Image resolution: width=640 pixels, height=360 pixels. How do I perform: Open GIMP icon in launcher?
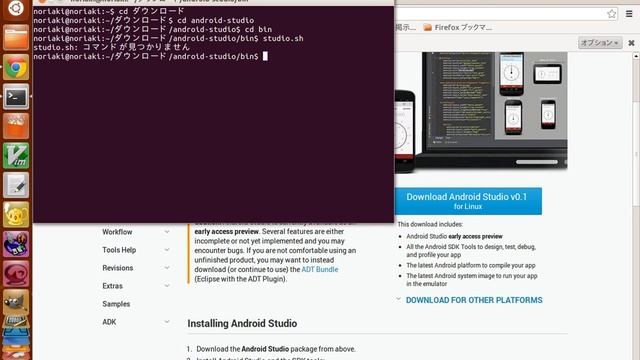(x=16, y=302)
